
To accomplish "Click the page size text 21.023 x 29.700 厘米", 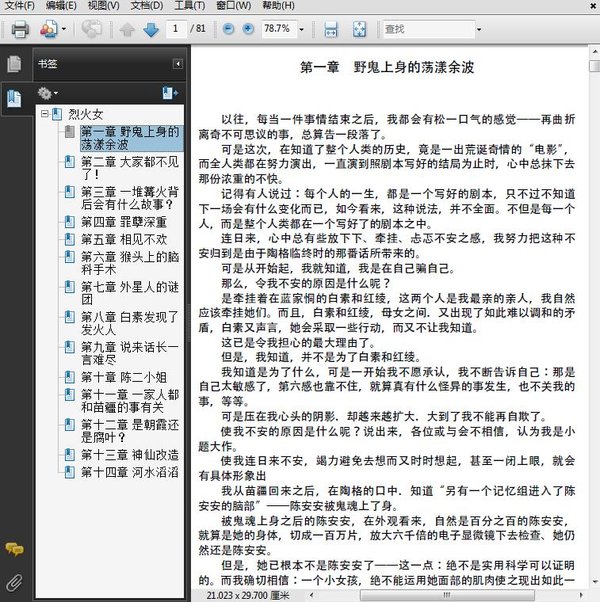I will (x=248, y=595).
